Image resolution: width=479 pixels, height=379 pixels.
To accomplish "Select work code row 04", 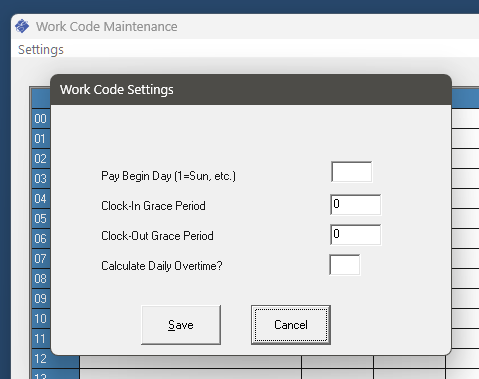I will (41, 199).
